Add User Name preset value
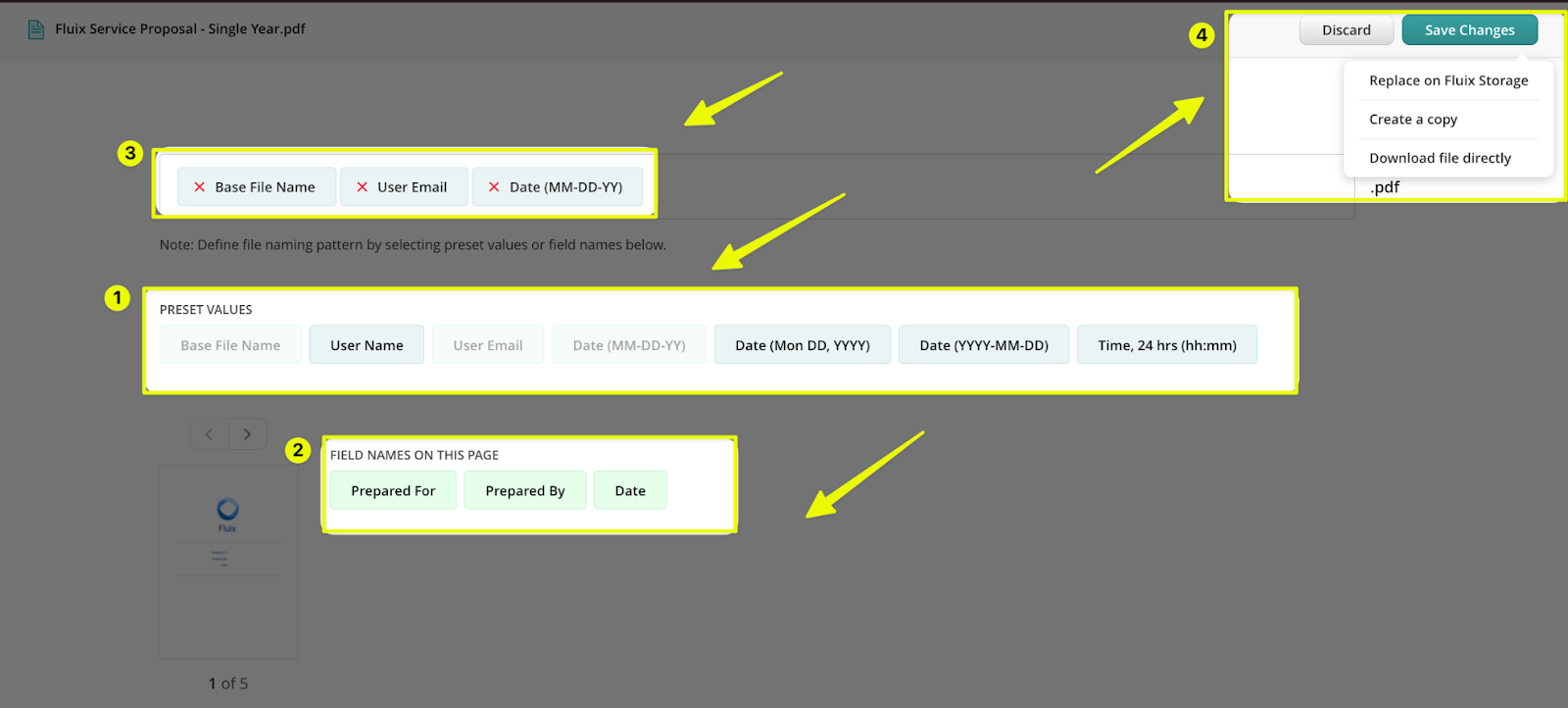This screenshot has height=708, width=1568. click(x=367, y=345)
